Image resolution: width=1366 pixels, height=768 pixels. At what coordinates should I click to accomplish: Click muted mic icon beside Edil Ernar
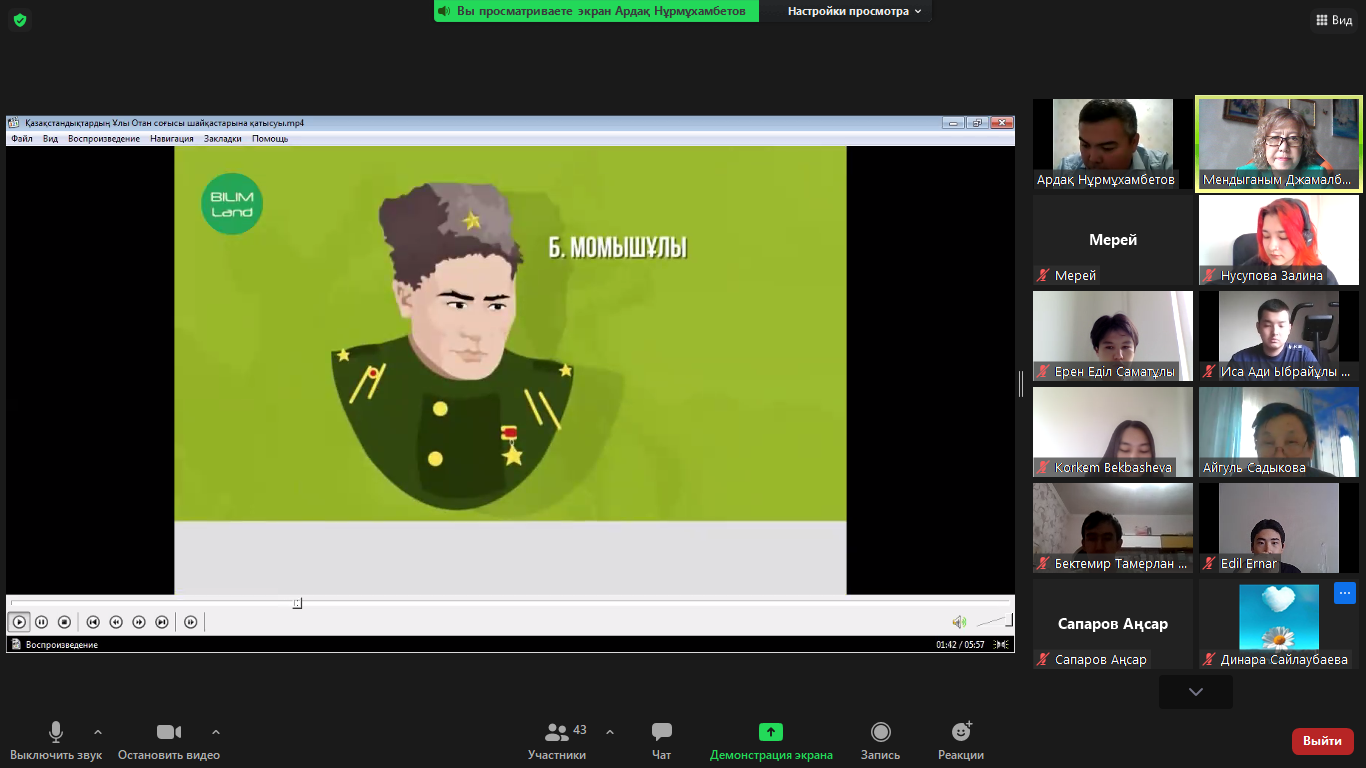click(x=1210, y=564)
